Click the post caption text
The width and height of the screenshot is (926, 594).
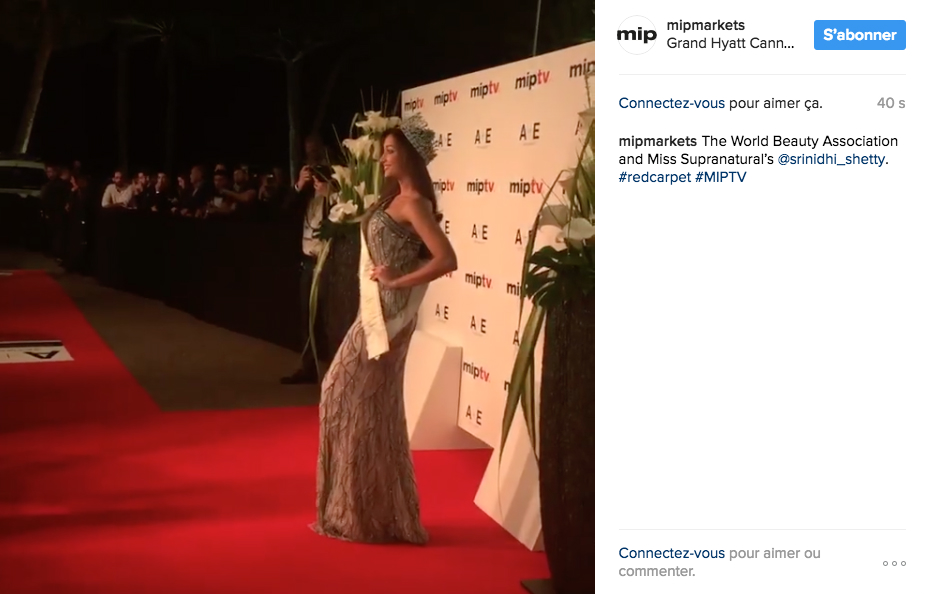click(x=758, y=159)
